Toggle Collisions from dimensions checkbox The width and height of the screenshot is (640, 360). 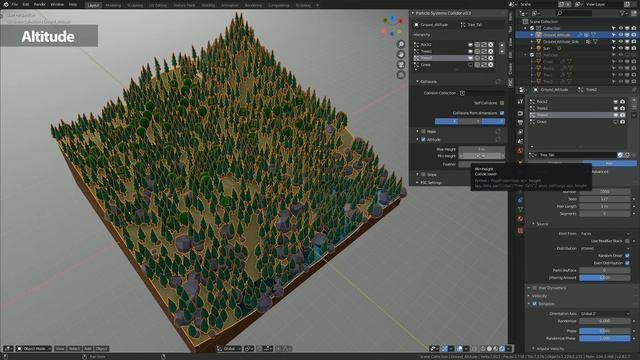[x=502, y=113]
